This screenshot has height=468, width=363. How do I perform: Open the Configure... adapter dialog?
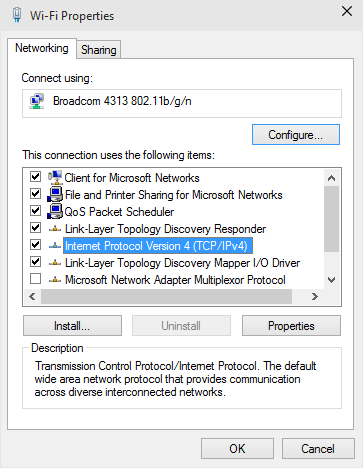296,135
